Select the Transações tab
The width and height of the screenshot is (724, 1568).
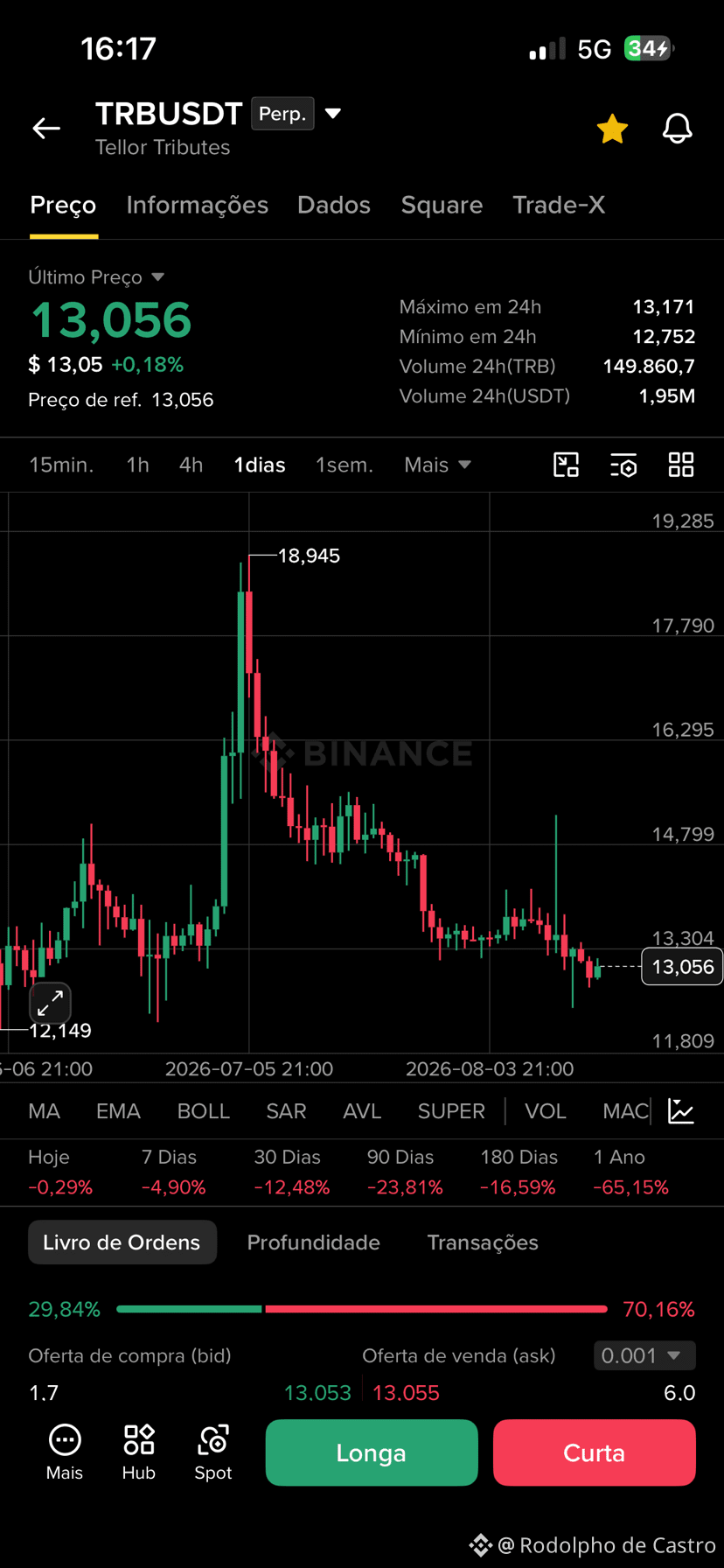(483, 1242)
